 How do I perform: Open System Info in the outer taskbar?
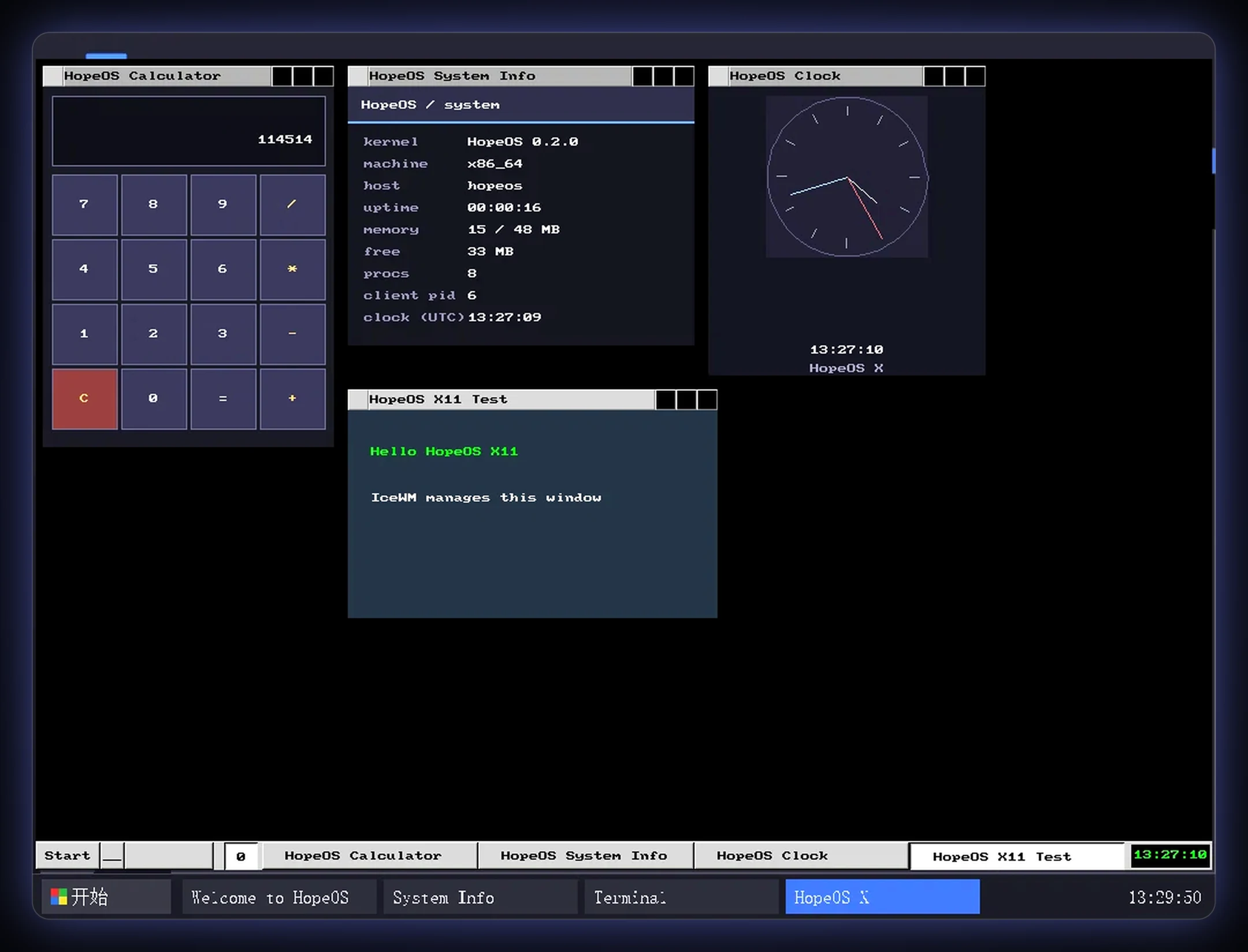[481, 897]
